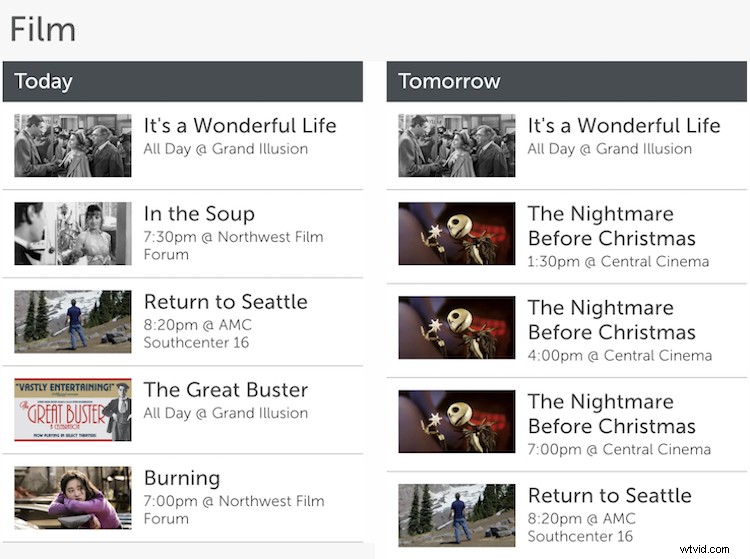This screenshot has height=559, width=750.
Task: Open It's a Wonderful Life title under Tomorrow
Action: (x=623, y=126)
